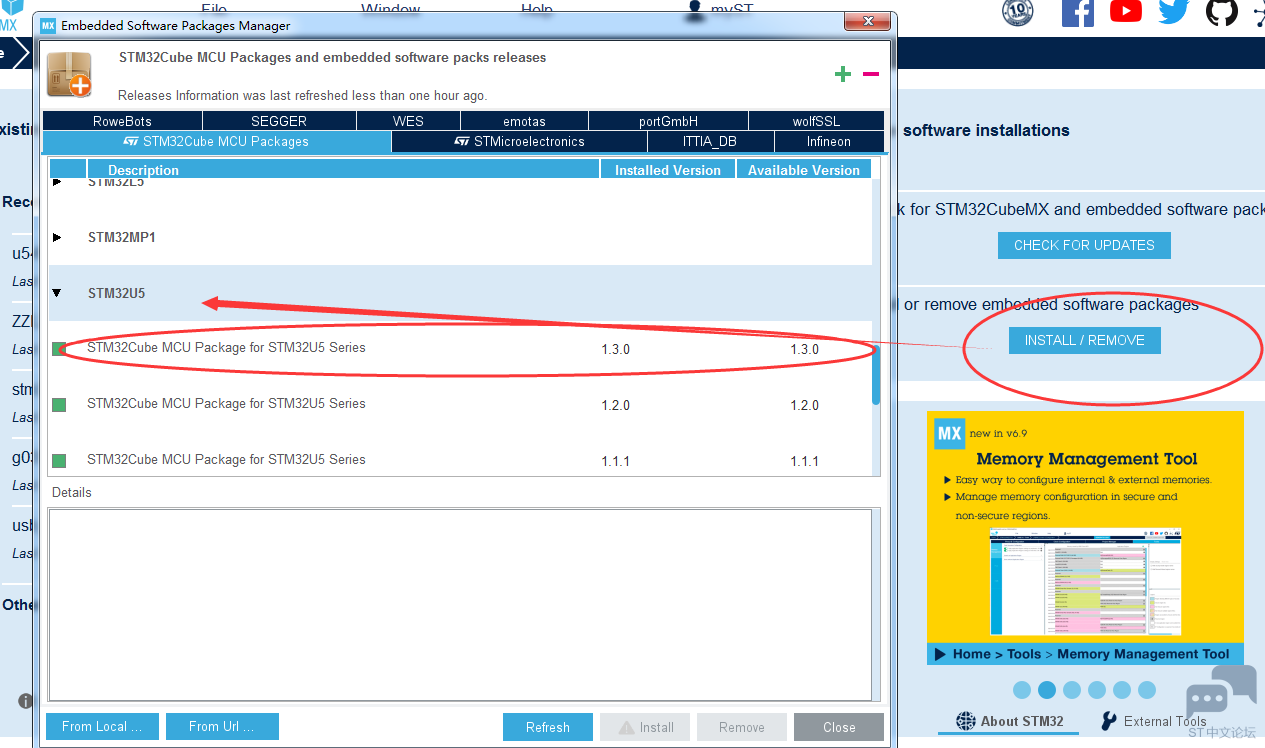Click the Remove button
Screen dimensions: 1265x748
(742, 727)
